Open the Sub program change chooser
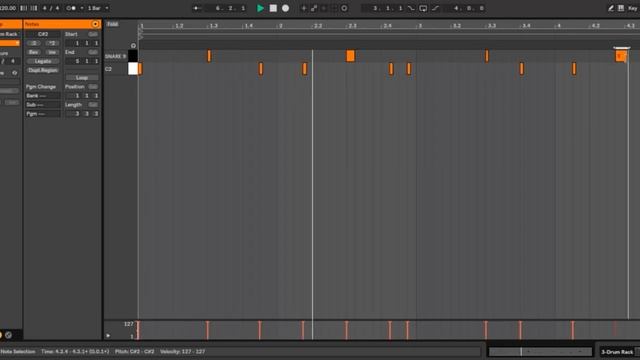 coord(43,105)
